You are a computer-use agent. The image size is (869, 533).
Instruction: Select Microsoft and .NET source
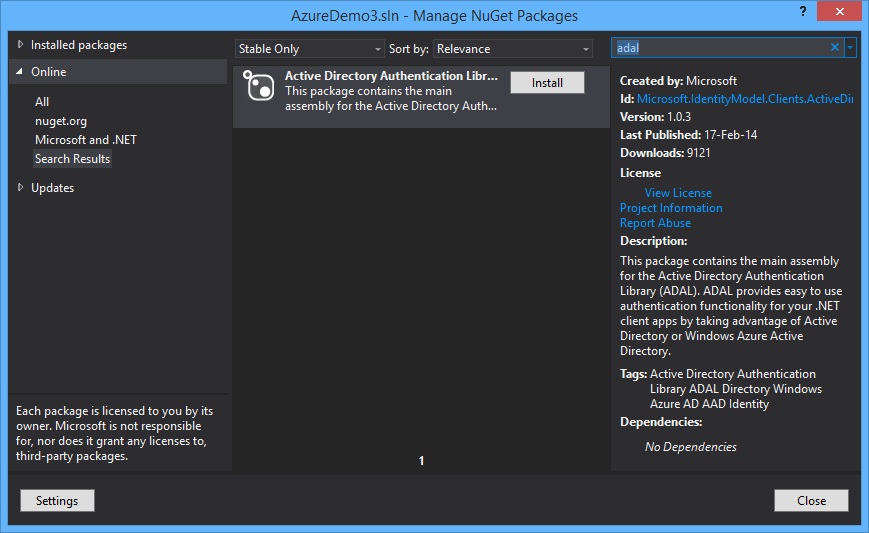(86, 140)
